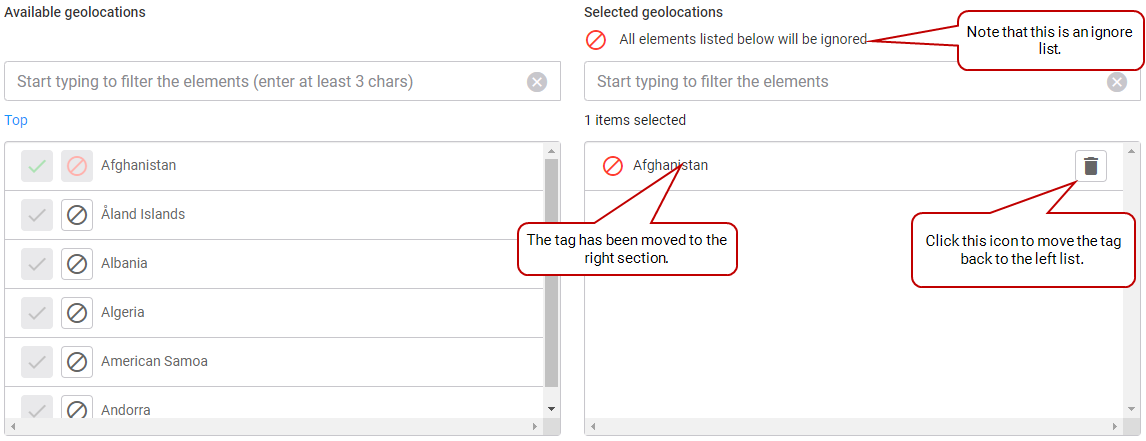Click the ignore icon next to Albania
The width and height of the screenshot is (1146, 441).
pyautogui.click(x=77, y=263)
